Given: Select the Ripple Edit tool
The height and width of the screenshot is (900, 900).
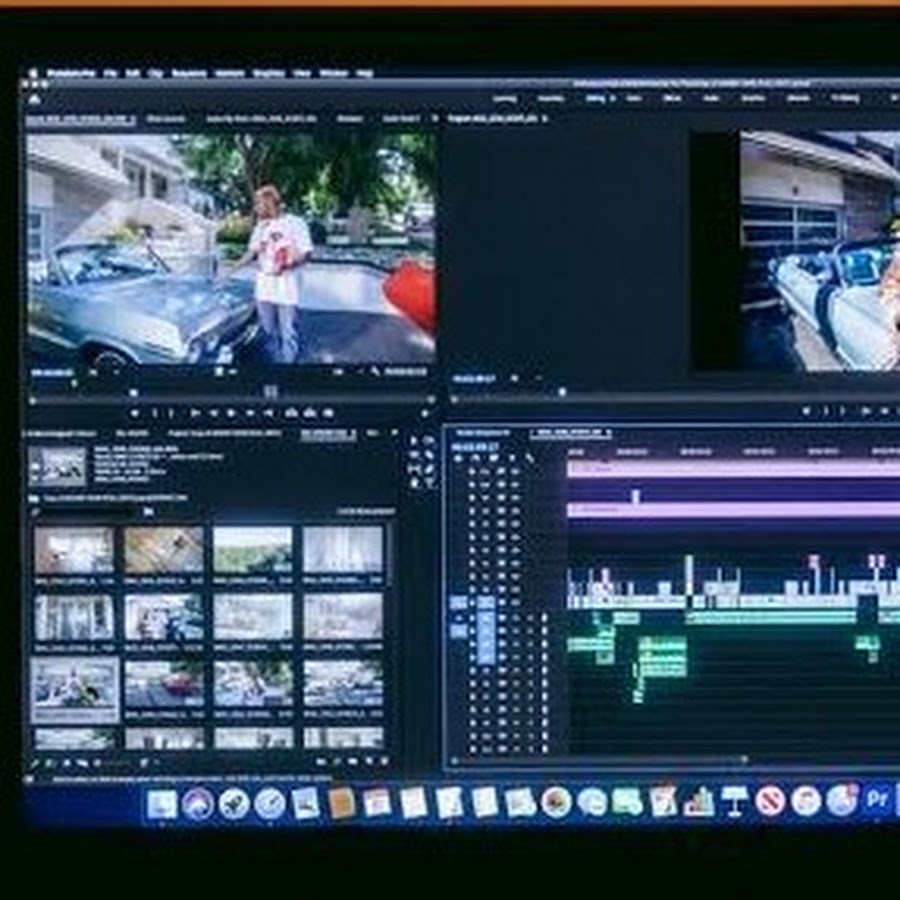Looking at the screenshot, I should (x=413, y=455).
